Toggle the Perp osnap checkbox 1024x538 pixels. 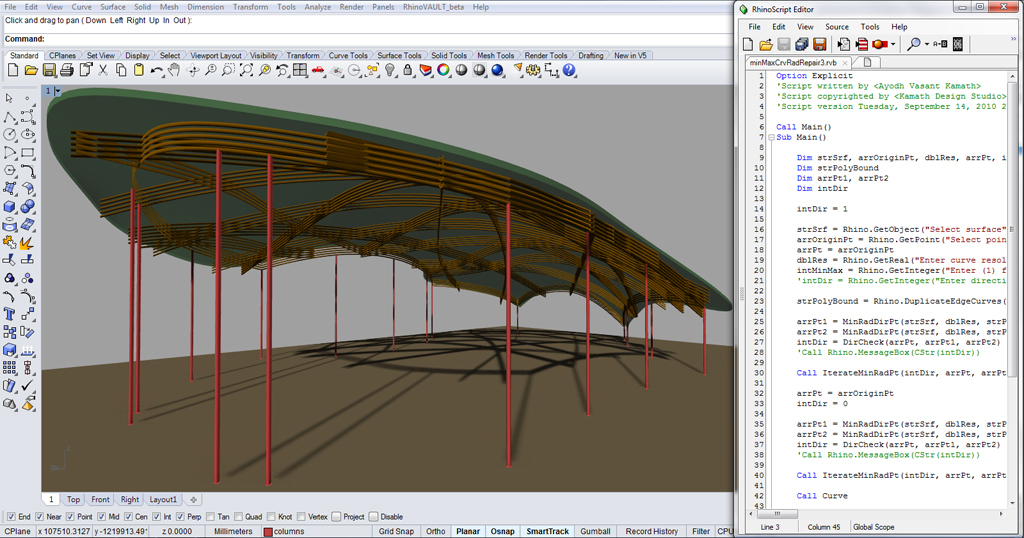point(180,516)
